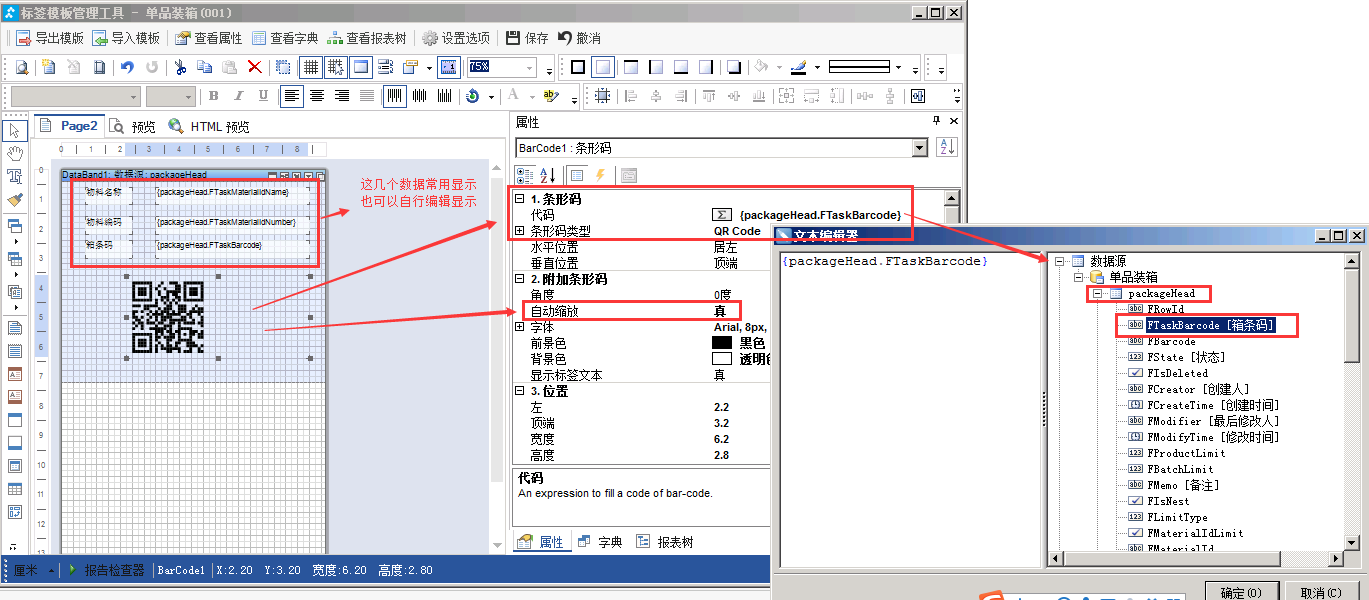Toggle the align to grid icon
Image resolution: width=1369 pixels, height=600 pixels.
click(336, 67)
